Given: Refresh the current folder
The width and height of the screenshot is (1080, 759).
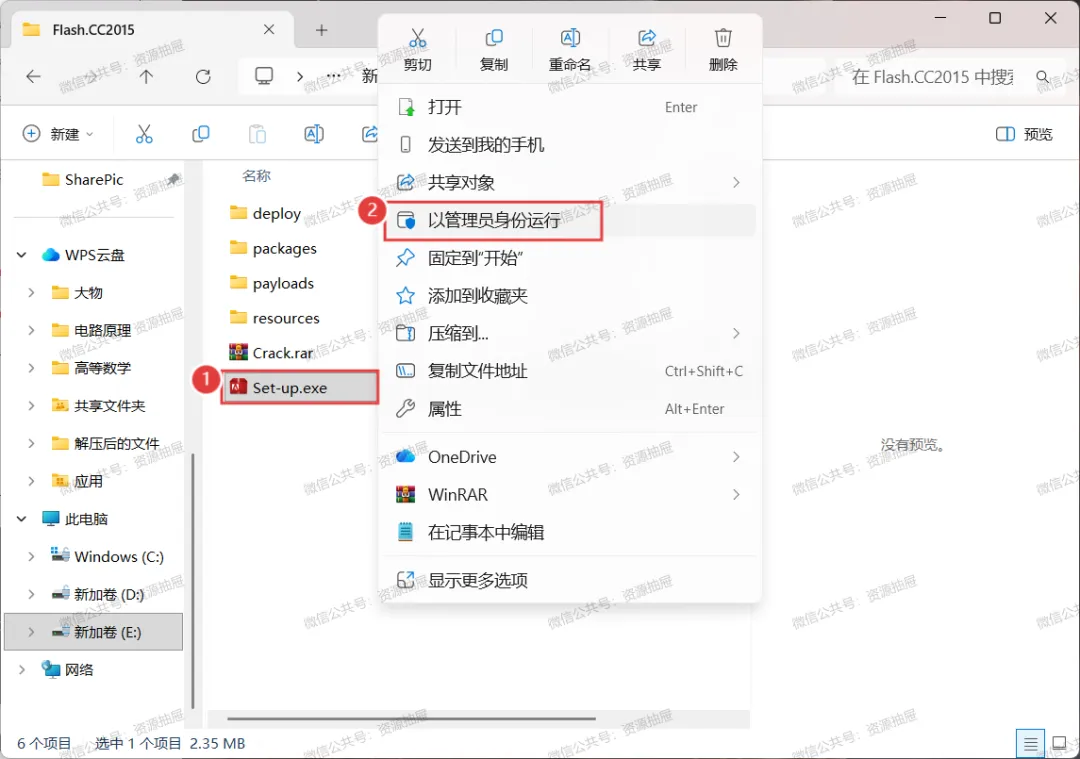Looking at the screenshot, I should 203,76.
